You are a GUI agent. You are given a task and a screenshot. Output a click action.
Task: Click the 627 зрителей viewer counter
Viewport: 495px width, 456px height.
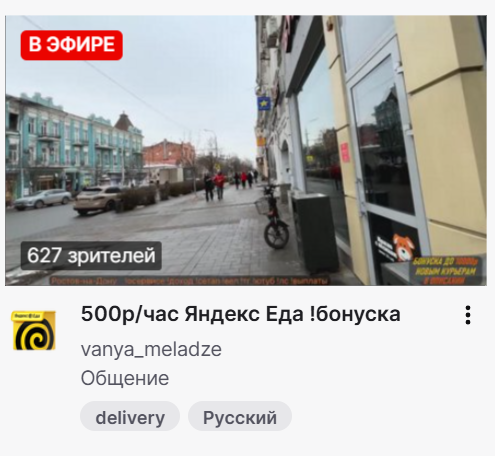91,255
